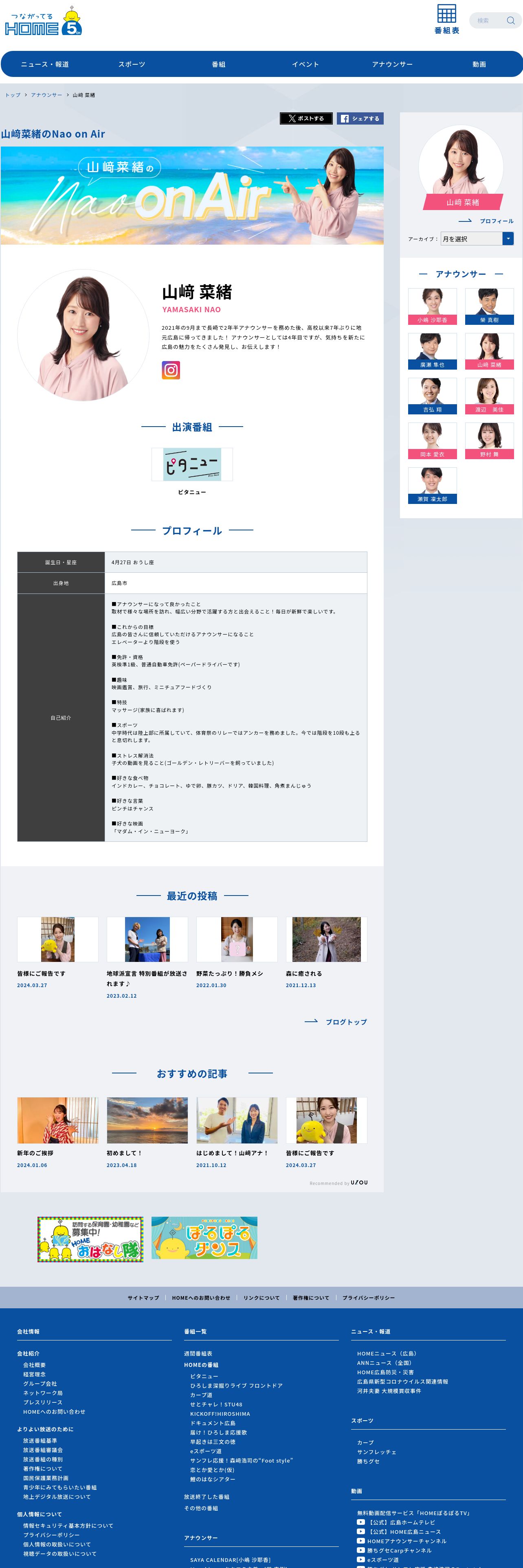
Task: Open the 番組 menu
Action: 219,64
